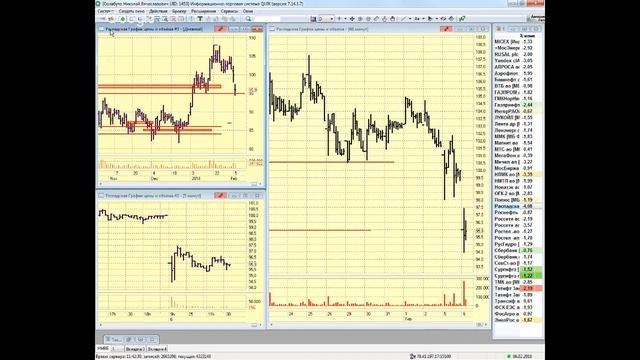This screenshot has width=640, height=360.
Task: Open the Расширения menu
Action: [203, 11]
